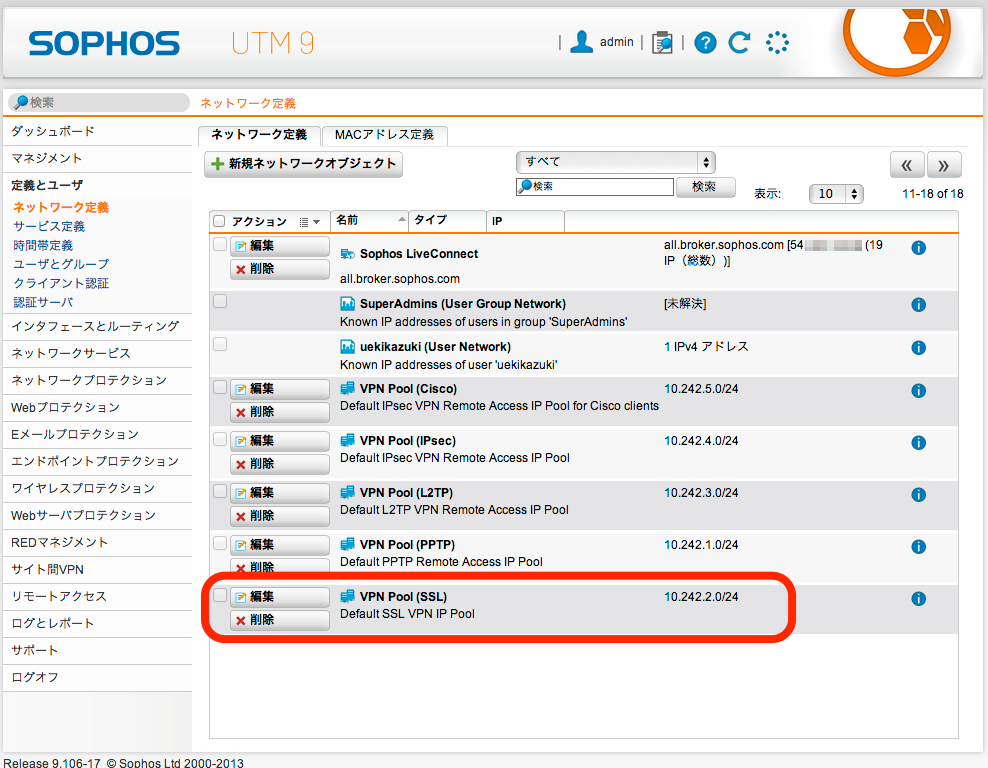Show info for VPN Pool (Cisco)
Viewport: 988px width, 768px height.
(919, 391)
